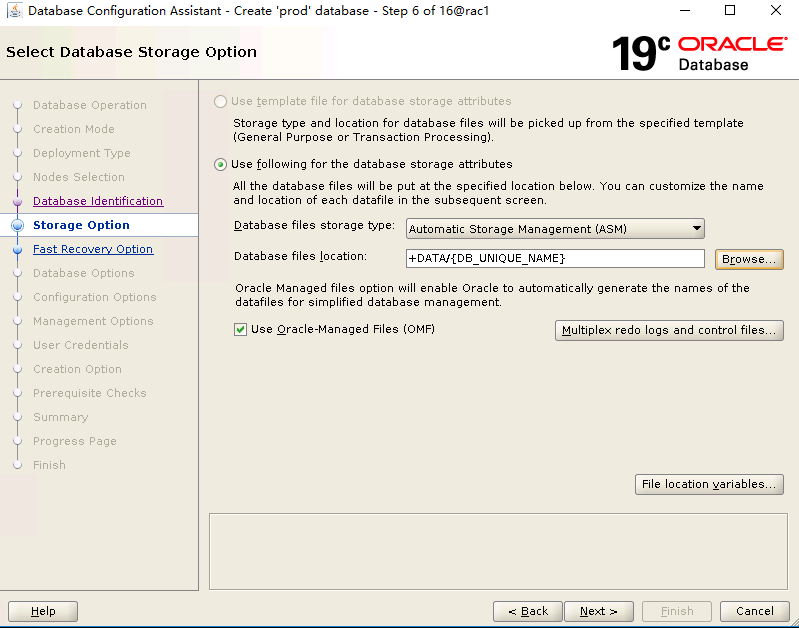Click the Nodes Selection step label
799x628 pixels.
tap(79, 177)
